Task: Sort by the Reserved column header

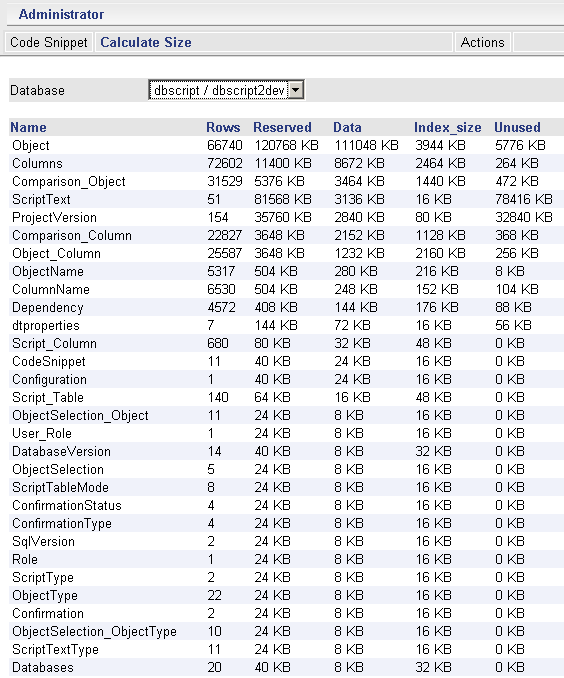Action: coord(282,127)
